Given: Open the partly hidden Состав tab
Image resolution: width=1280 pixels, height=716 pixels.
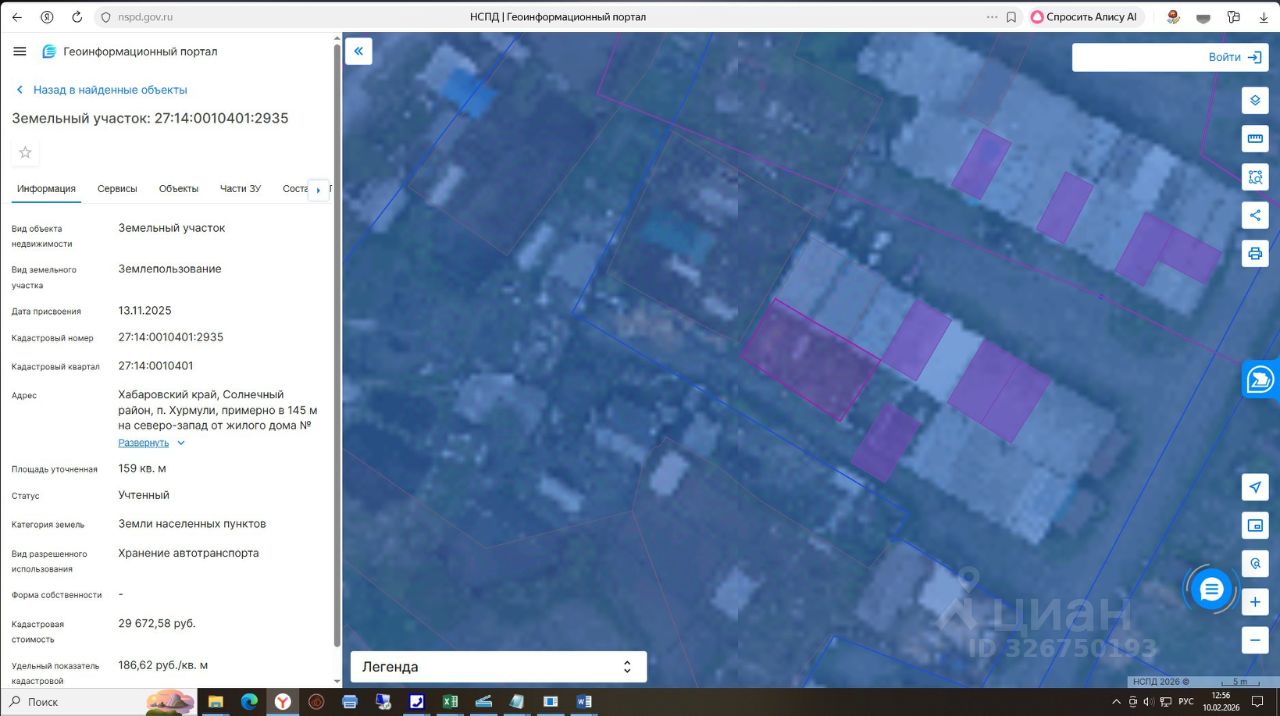Looking at the screenshot, I should click(295, 189).
